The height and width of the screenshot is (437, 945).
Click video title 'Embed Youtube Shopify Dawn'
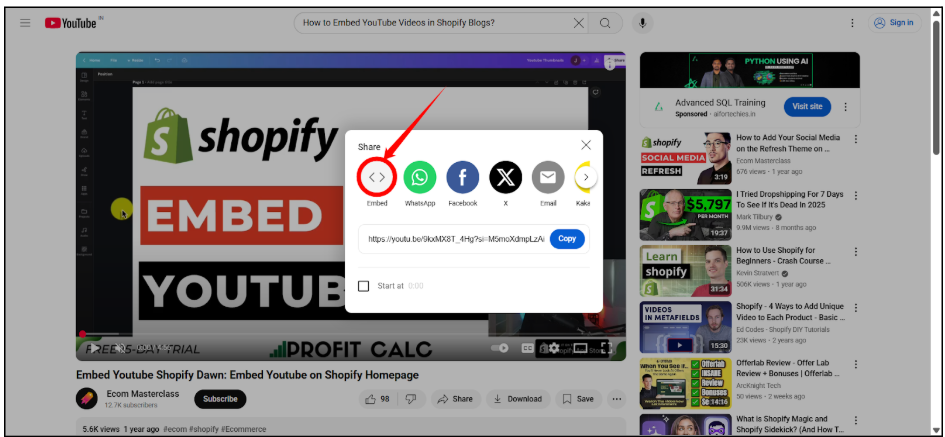click(247, 375)
